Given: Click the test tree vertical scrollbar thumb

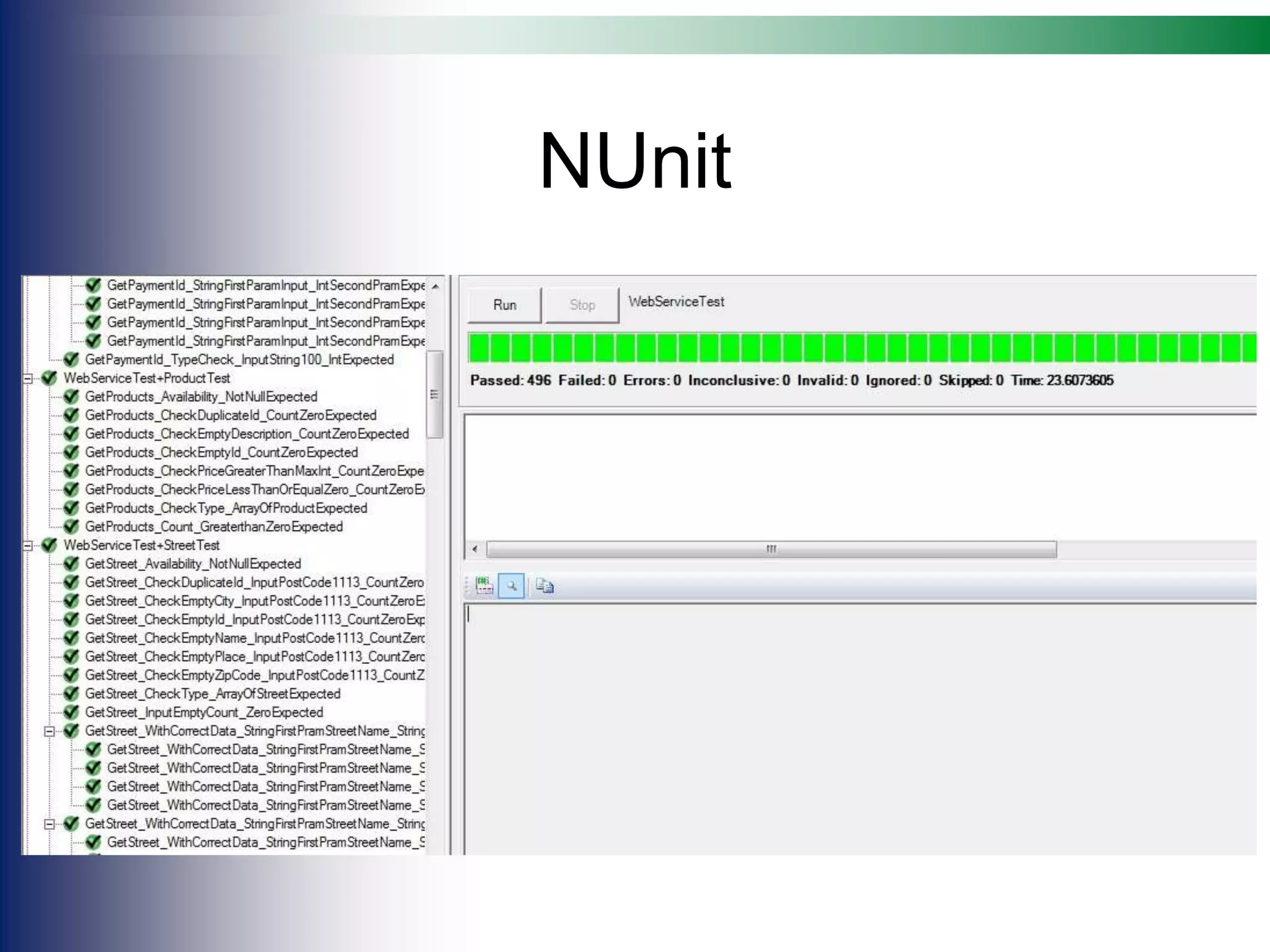Looking at the screenshot, I should tap(435, 395).
